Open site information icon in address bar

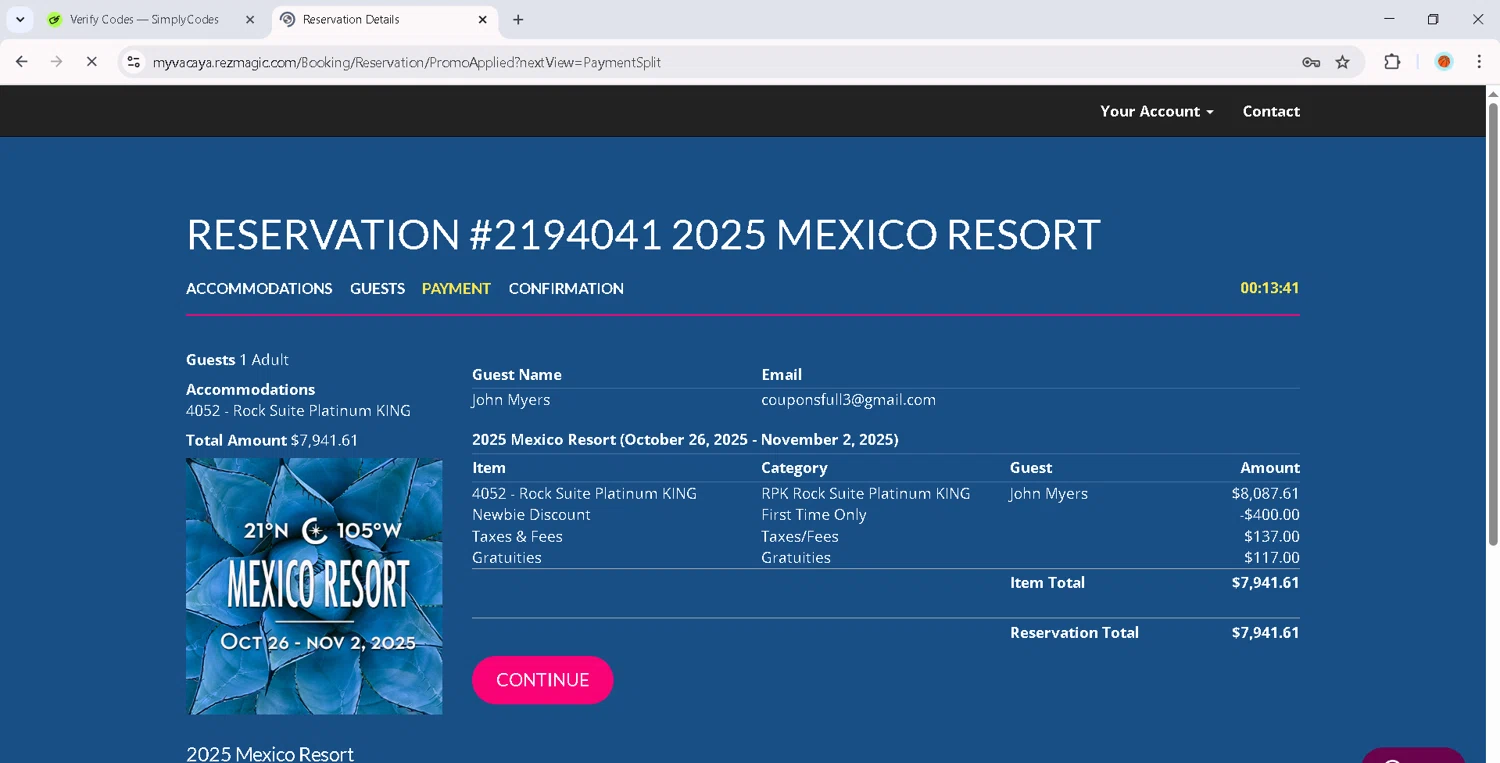[x=133, y=62]
